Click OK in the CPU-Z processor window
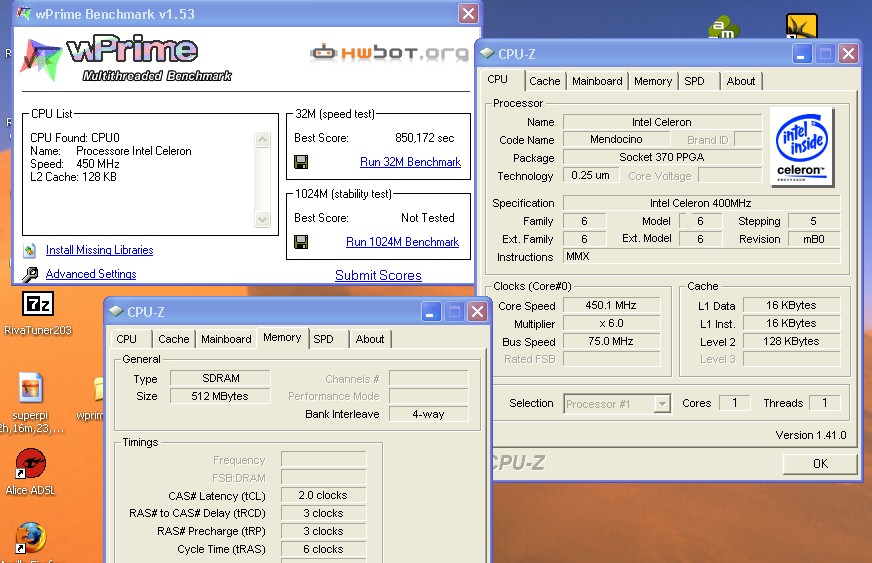 tap(820, 463)
